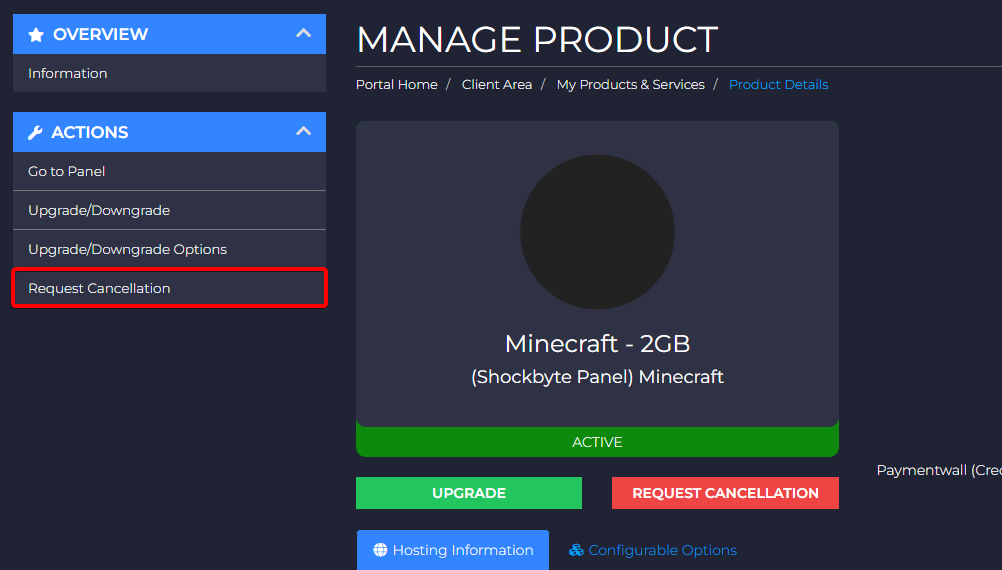
Task: Collapse the Overview panel chevron
Action: [304, 33]
